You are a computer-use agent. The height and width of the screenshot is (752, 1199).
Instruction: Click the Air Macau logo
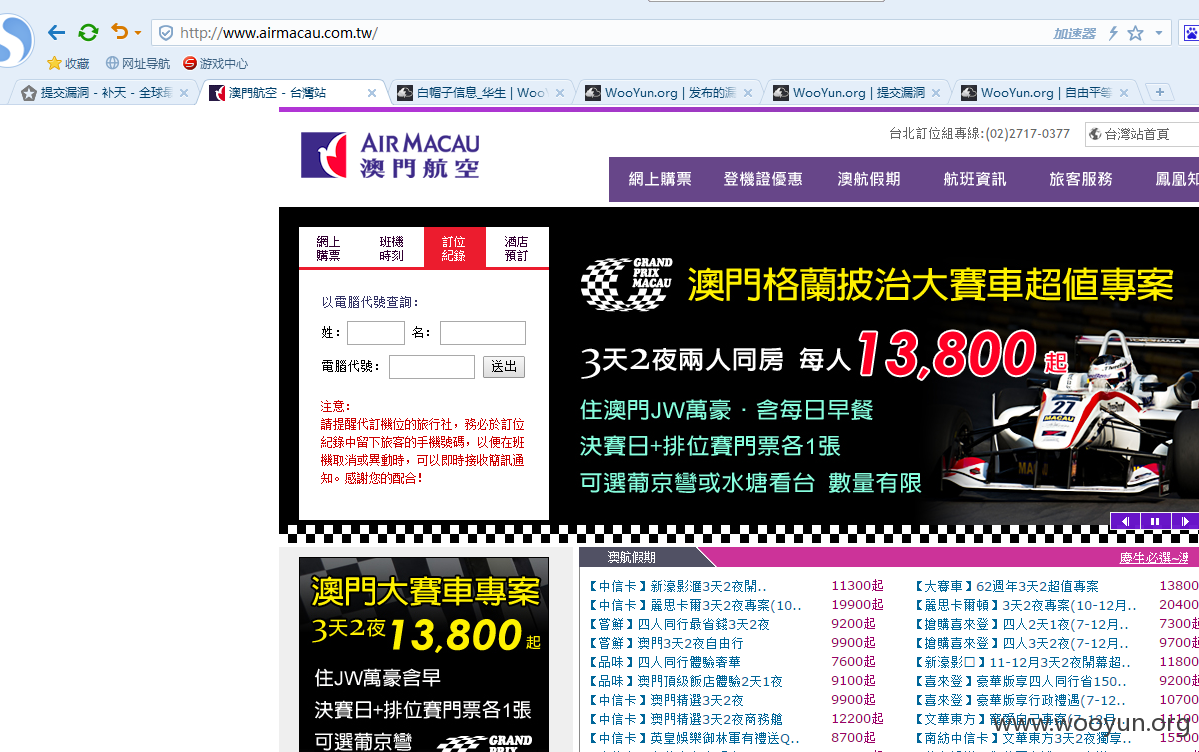pyautogui.click(x=390, y=155)
